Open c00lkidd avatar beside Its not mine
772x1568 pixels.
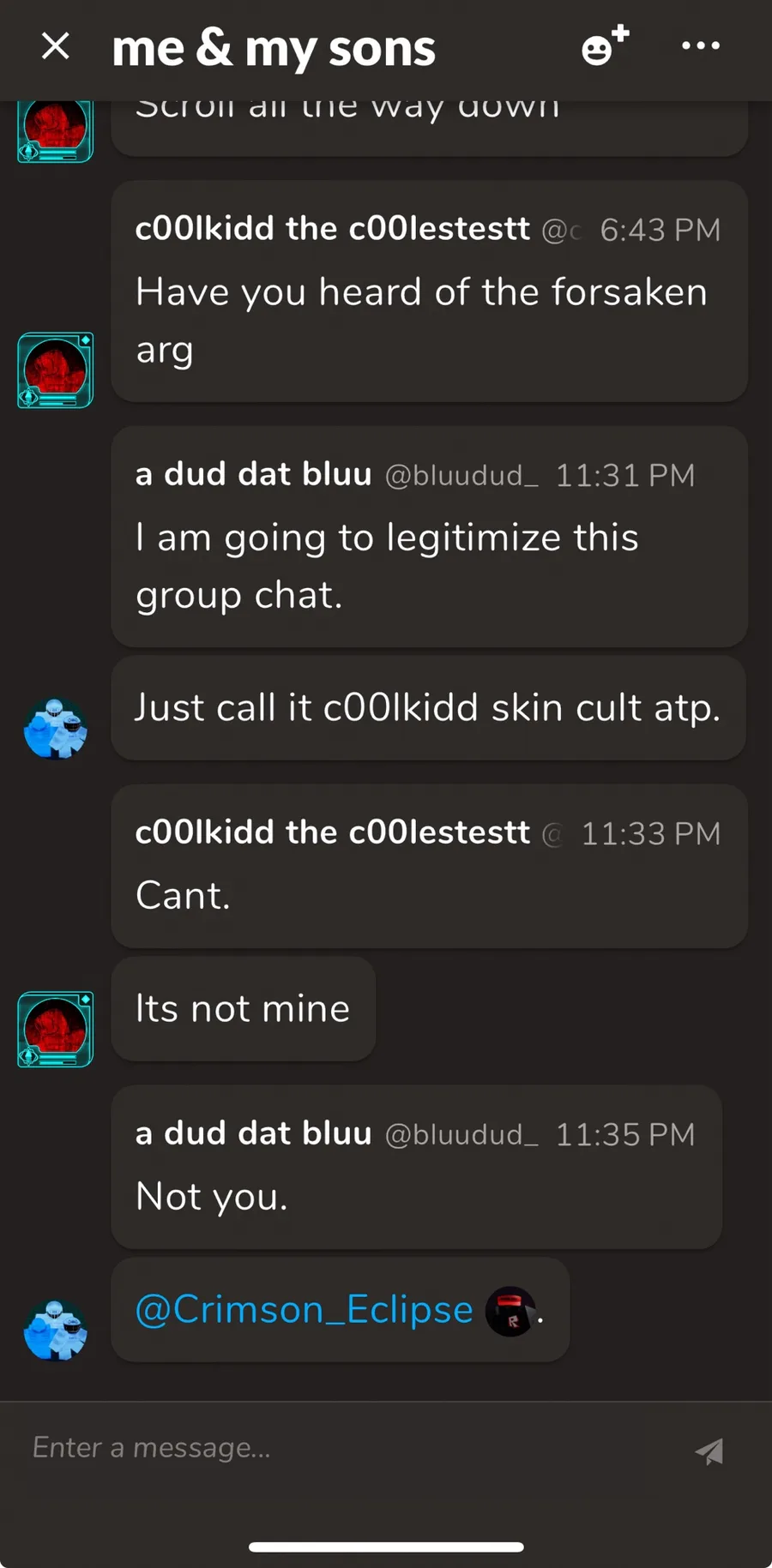coord(56,1029)
